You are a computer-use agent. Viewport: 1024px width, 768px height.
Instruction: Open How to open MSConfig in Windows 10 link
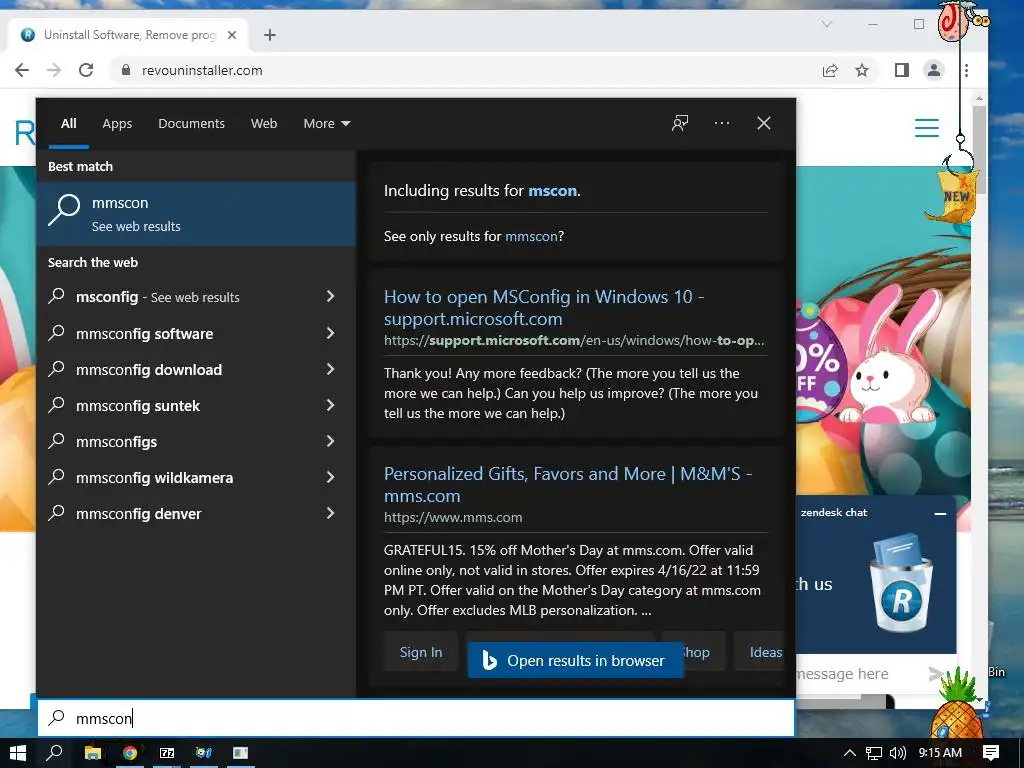[x=544, y=308]
